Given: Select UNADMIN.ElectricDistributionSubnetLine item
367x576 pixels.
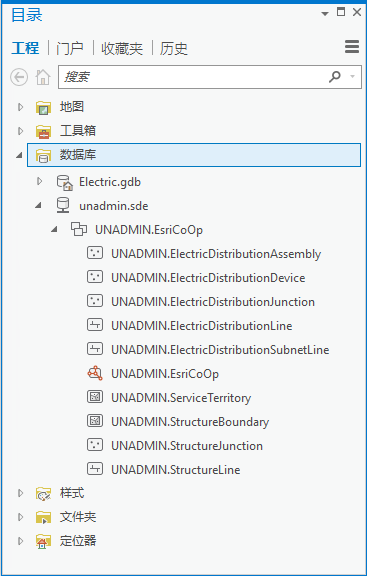Looking at the screenshot, I should click(x=220, y=349).
